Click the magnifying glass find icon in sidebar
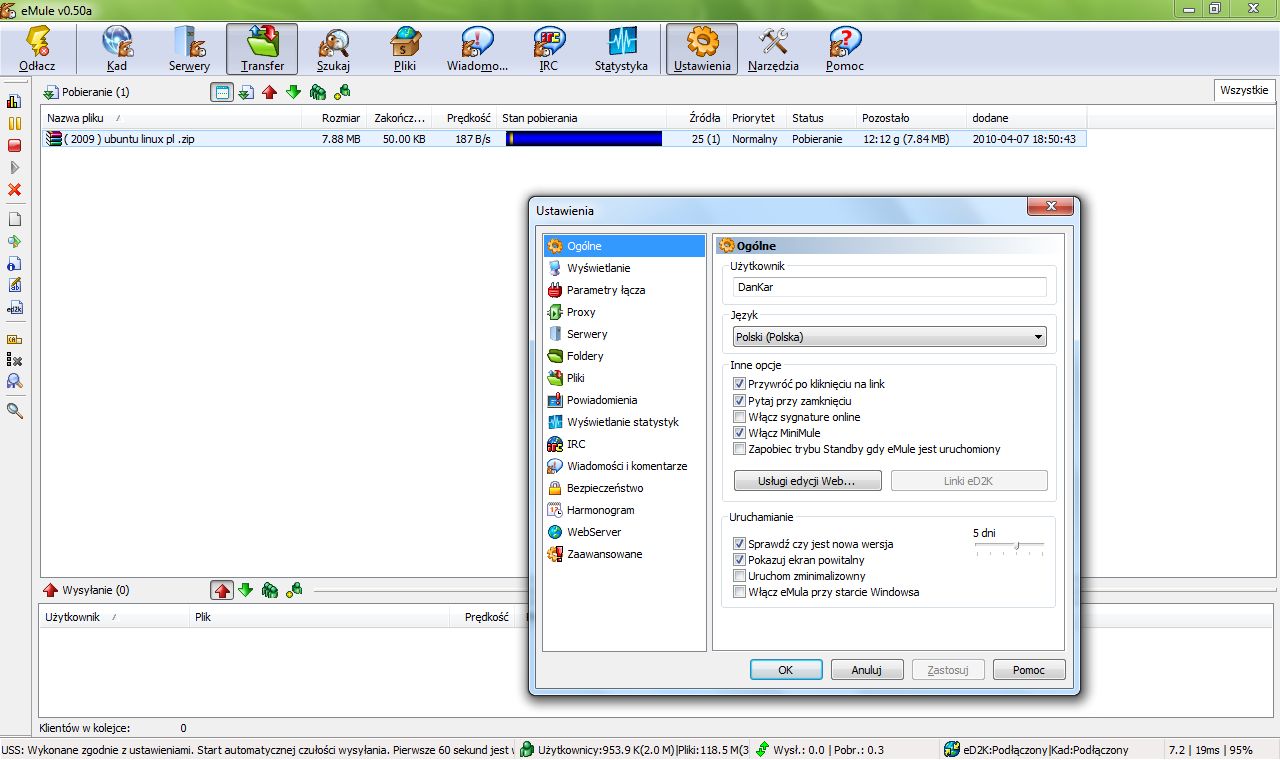This screenshot has height=760, width=1280. 15,410
